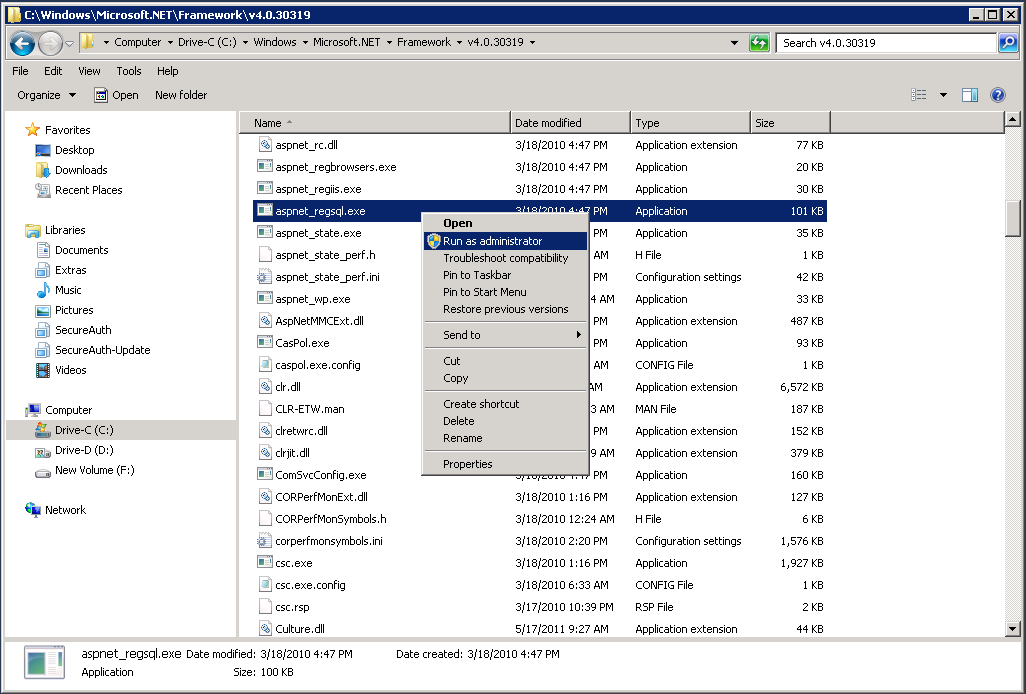
Task: Expand the Organize dropdown
Action: pyautogui.click(x=46, y=95)
